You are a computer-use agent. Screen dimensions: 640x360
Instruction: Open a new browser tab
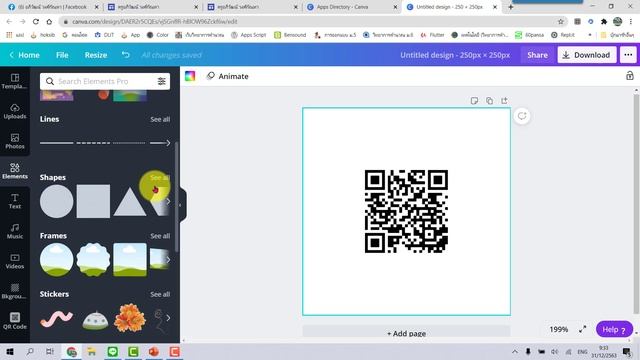pyautogui.click(x=510, y=7)
